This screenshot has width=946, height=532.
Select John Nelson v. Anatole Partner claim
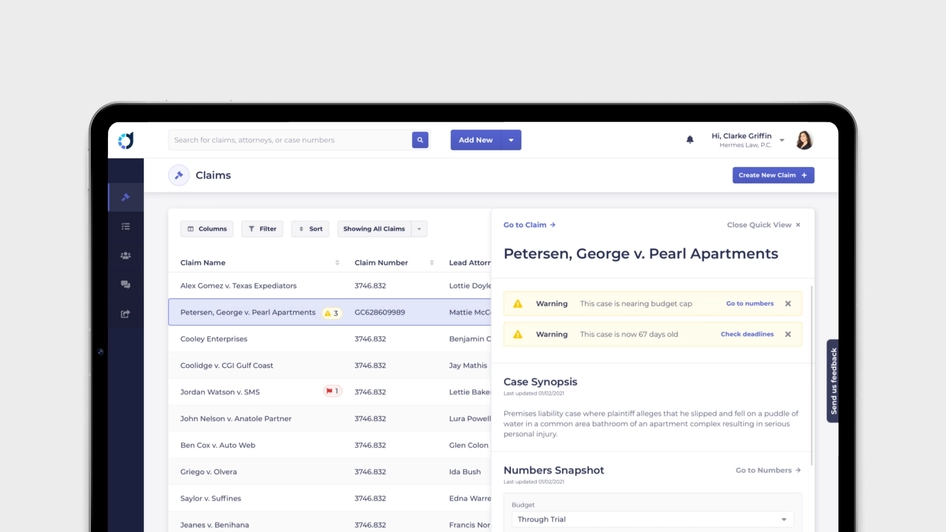pyautogui.click(x=235, y=418)
